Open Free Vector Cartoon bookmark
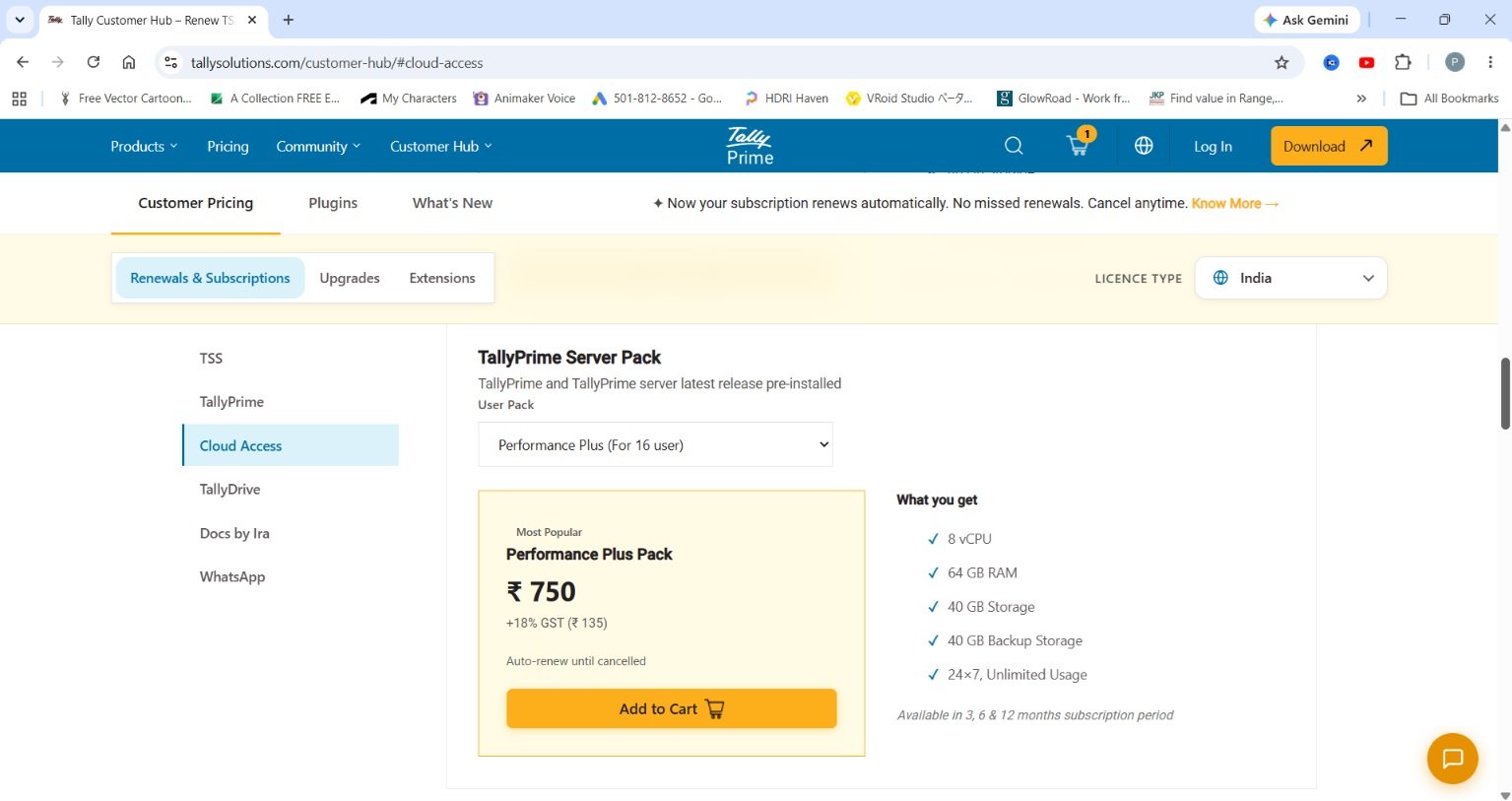The width and height of the screenshot is (1512, 801). tap(126, 99)
